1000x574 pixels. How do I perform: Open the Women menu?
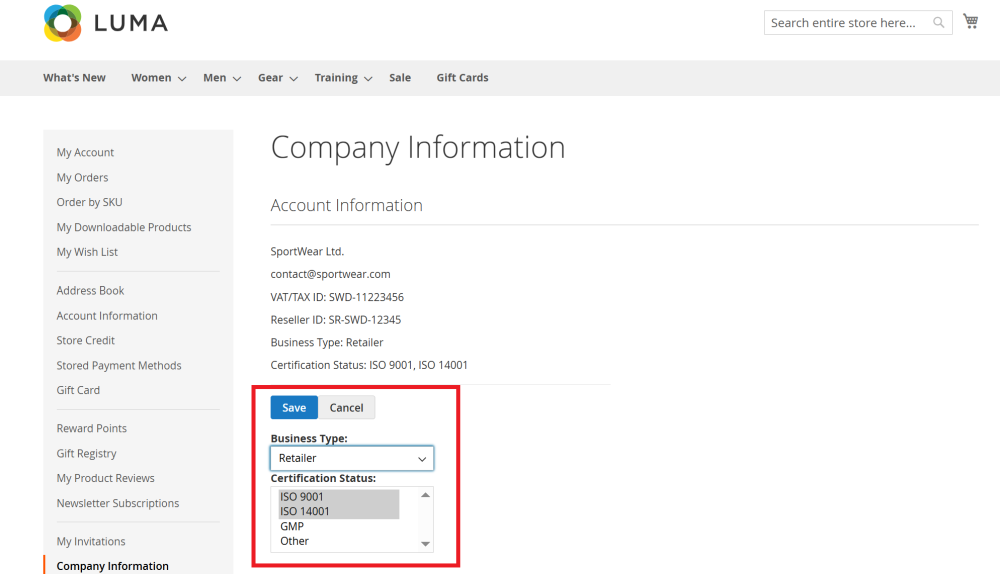(151, 78)
